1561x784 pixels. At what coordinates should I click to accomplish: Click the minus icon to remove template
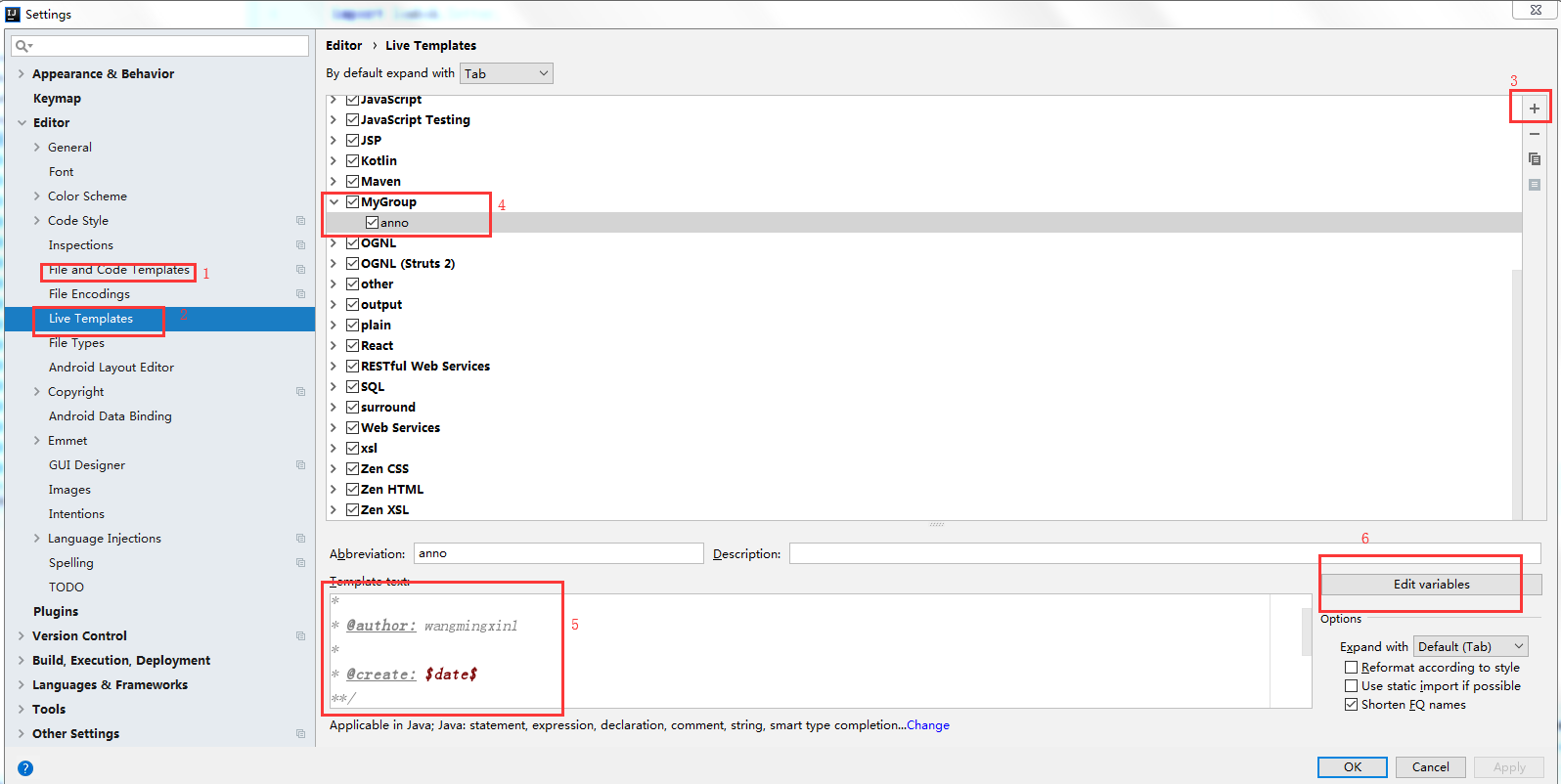(x=1534, y=134)
